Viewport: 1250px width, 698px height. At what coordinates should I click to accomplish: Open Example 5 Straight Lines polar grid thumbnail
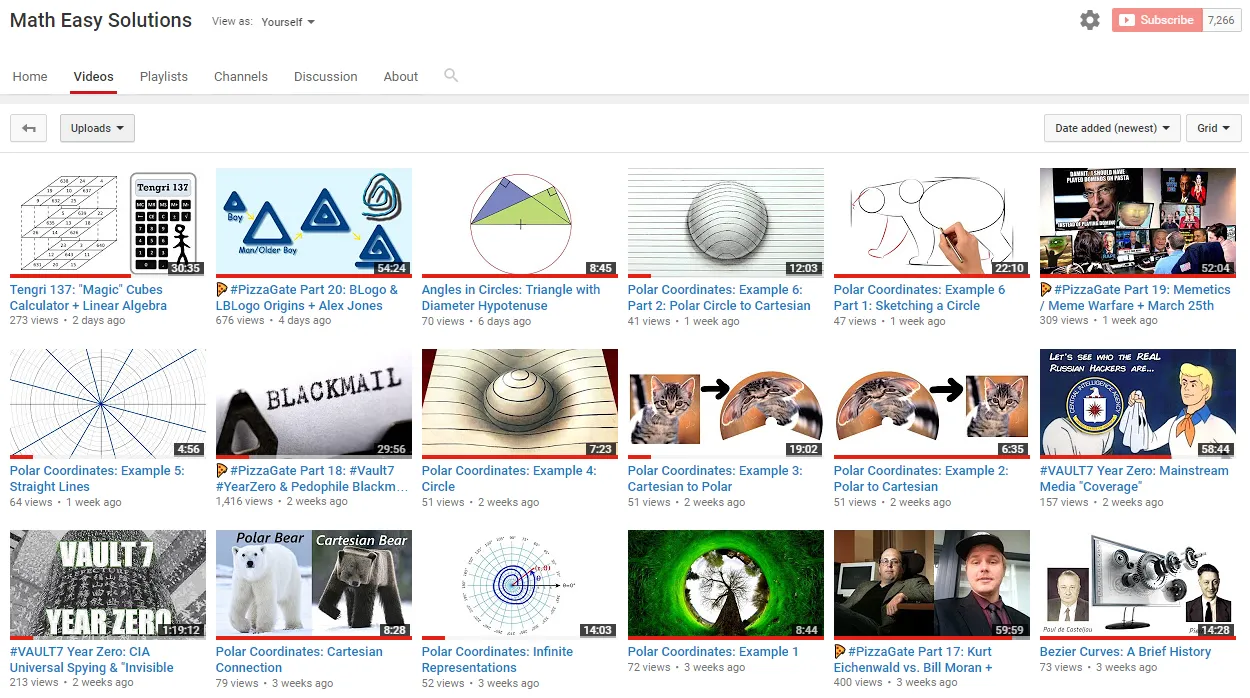point(108,403)
